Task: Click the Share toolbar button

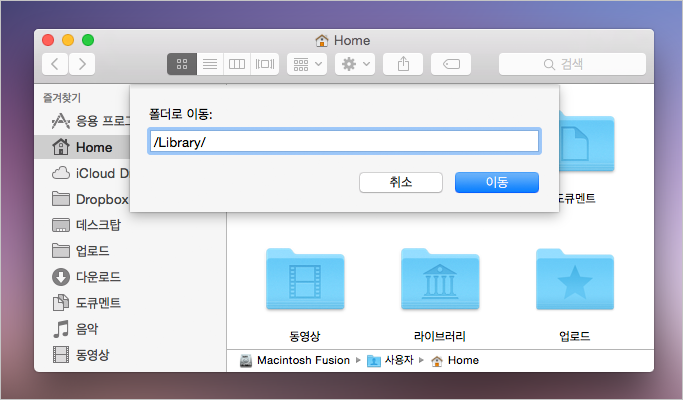Action: click(x=403, y=64)
